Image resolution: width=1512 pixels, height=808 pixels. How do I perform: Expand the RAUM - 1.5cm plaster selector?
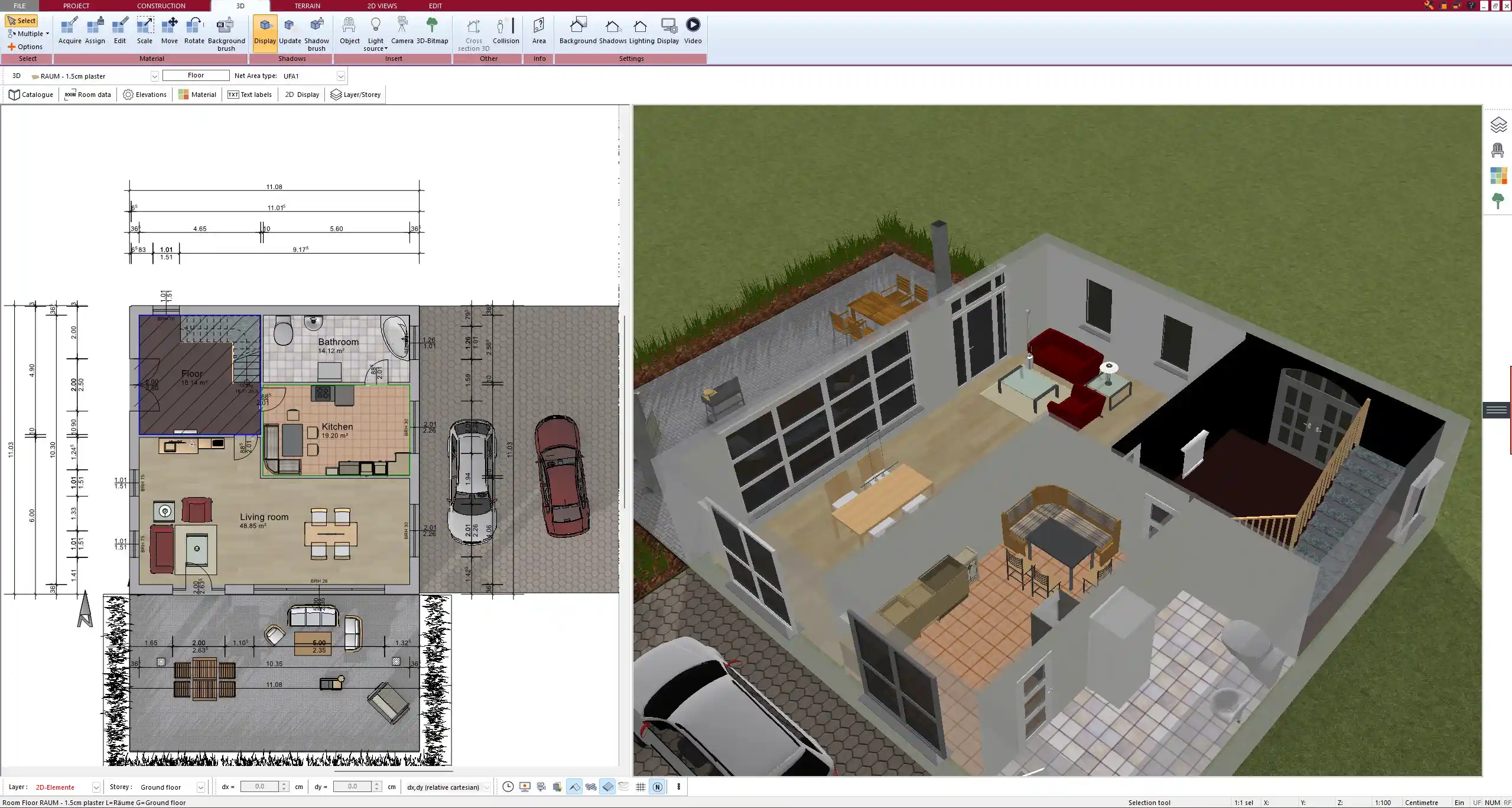coord(154,76)
